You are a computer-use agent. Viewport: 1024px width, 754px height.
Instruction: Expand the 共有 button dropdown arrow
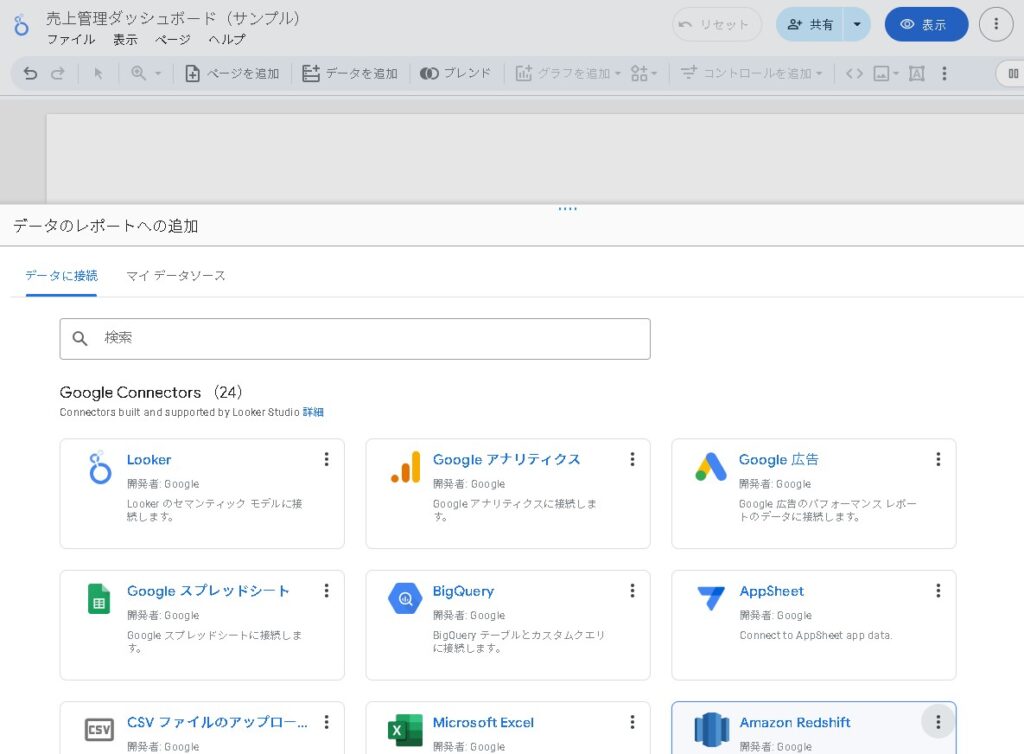click(856, 24)
